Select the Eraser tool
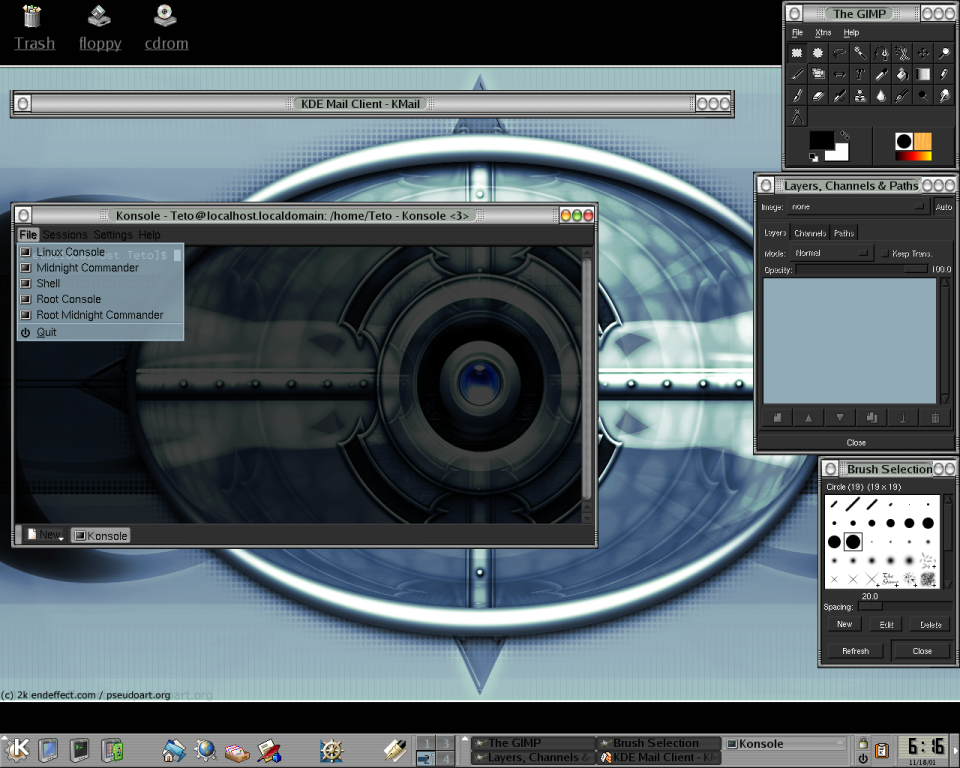Image resolution: width=960 pixels, height=768 pixels. coord(818,96)
